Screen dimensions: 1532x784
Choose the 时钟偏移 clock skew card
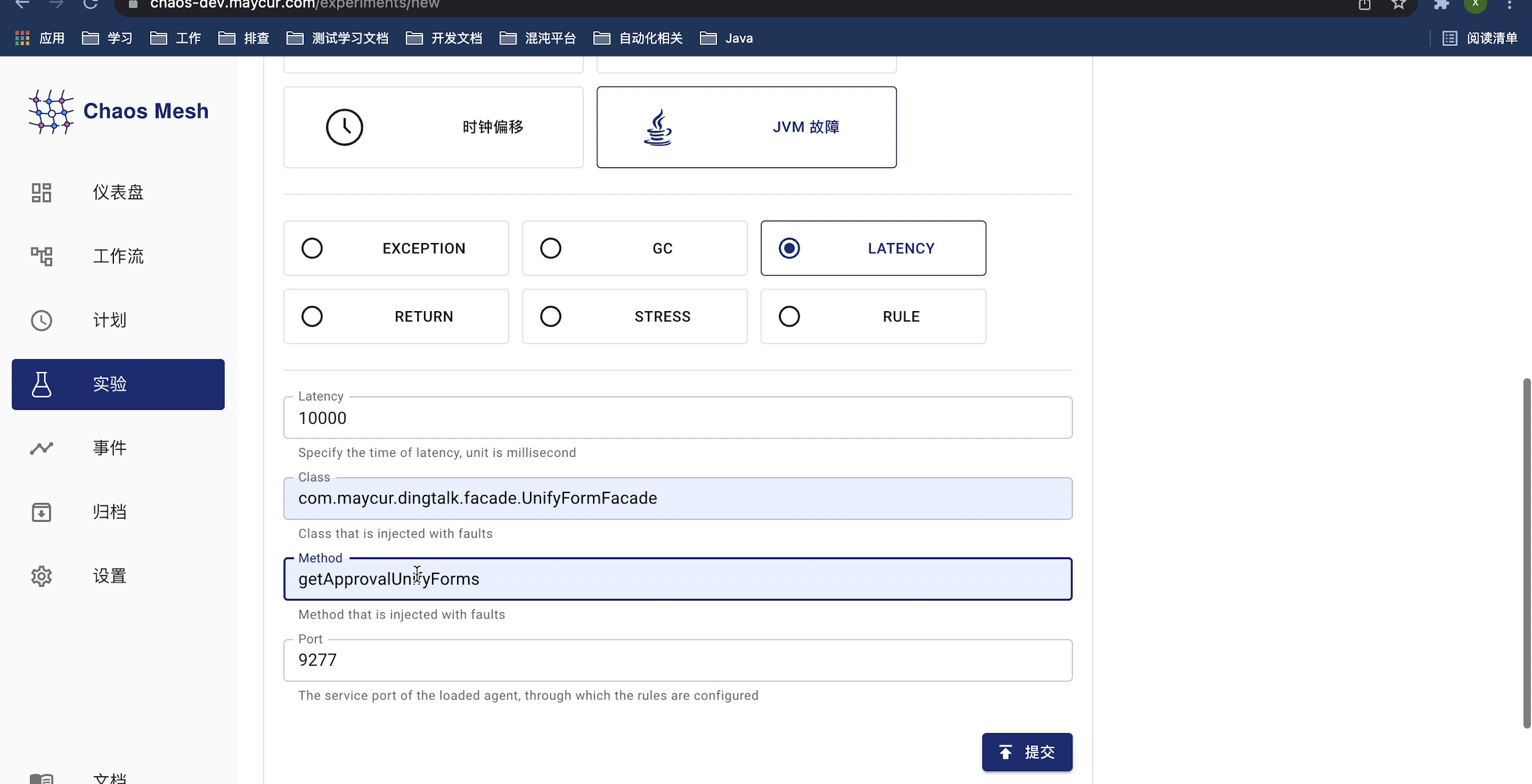point(433,127)
